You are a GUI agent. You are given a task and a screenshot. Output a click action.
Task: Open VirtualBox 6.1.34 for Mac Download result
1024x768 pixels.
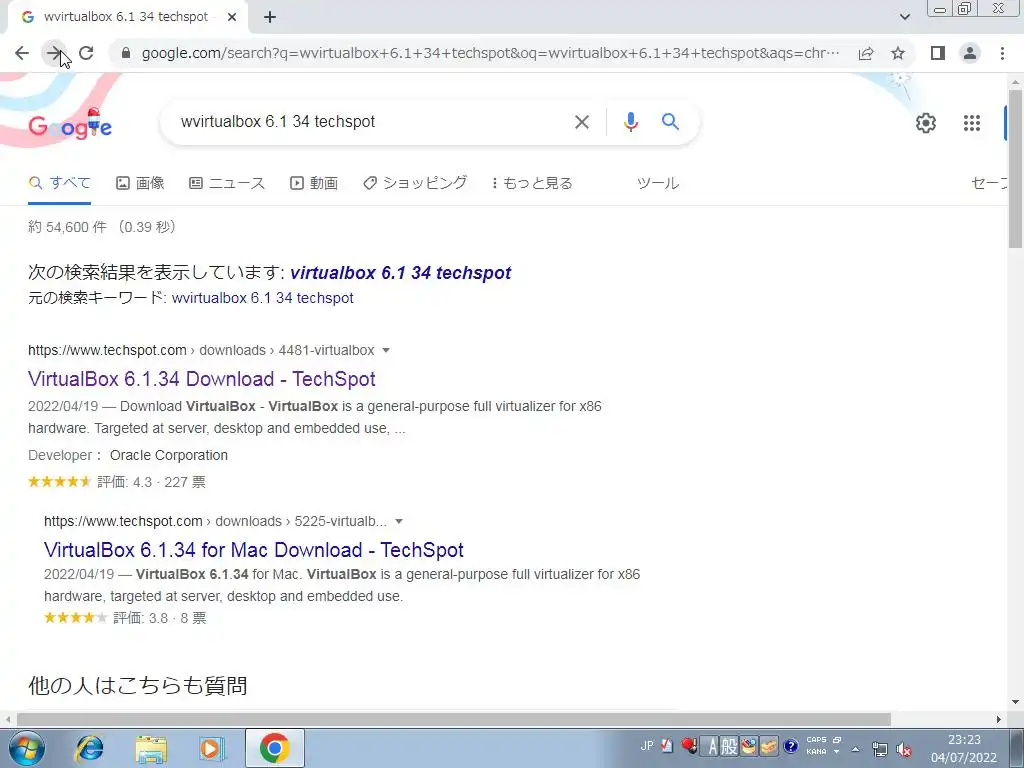(x=253, y=550)
